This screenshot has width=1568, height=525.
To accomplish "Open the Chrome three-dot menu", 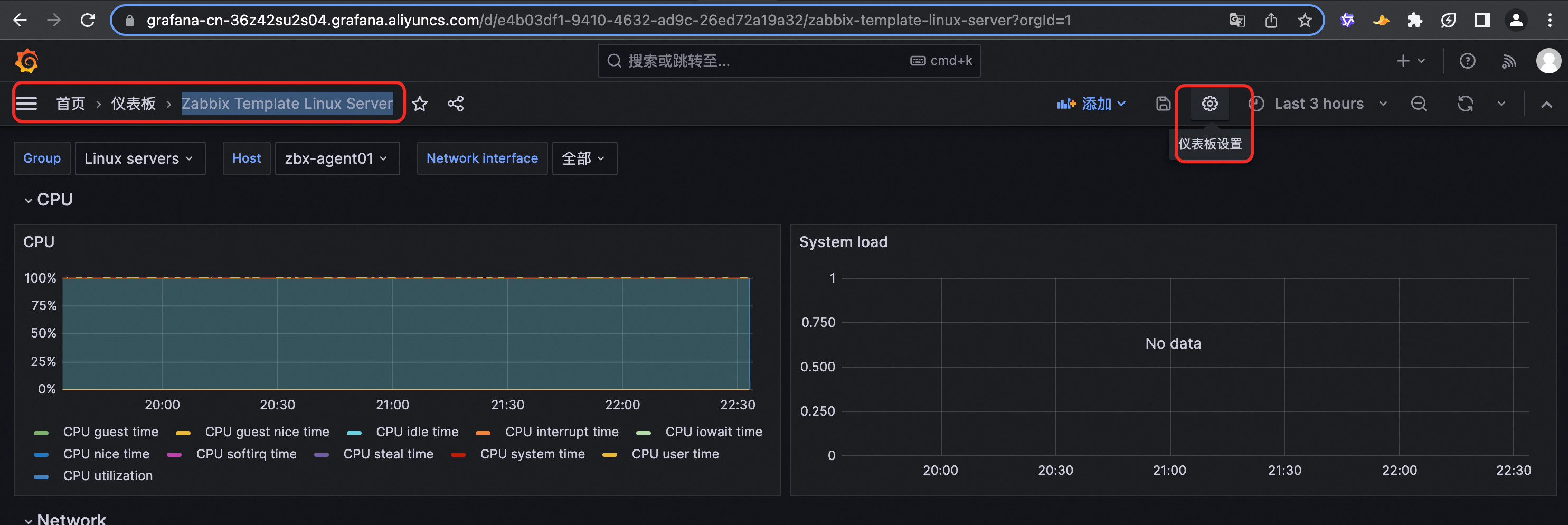I will pos(1550,21).
